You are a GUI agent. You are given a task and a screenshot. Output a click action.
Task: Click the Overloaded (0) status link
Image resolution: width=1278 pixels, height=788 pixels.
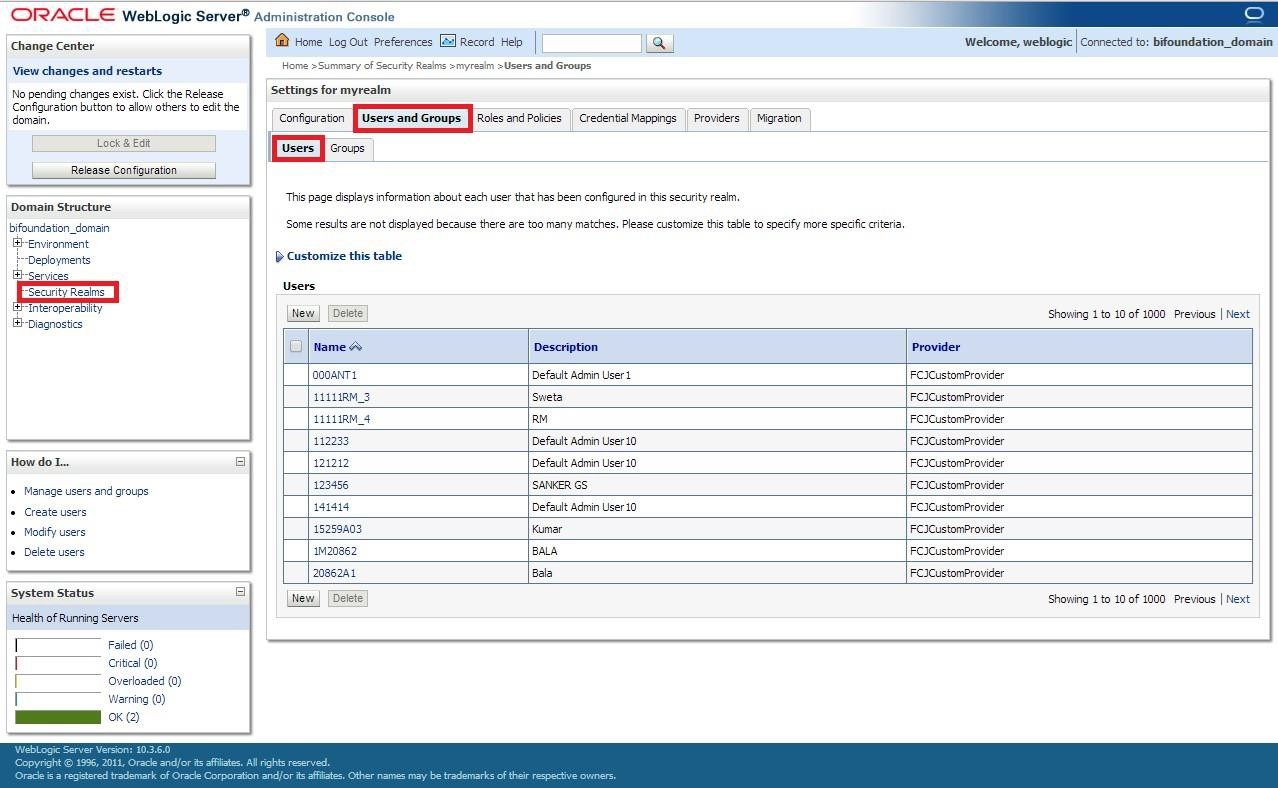[x=145, y=681]
